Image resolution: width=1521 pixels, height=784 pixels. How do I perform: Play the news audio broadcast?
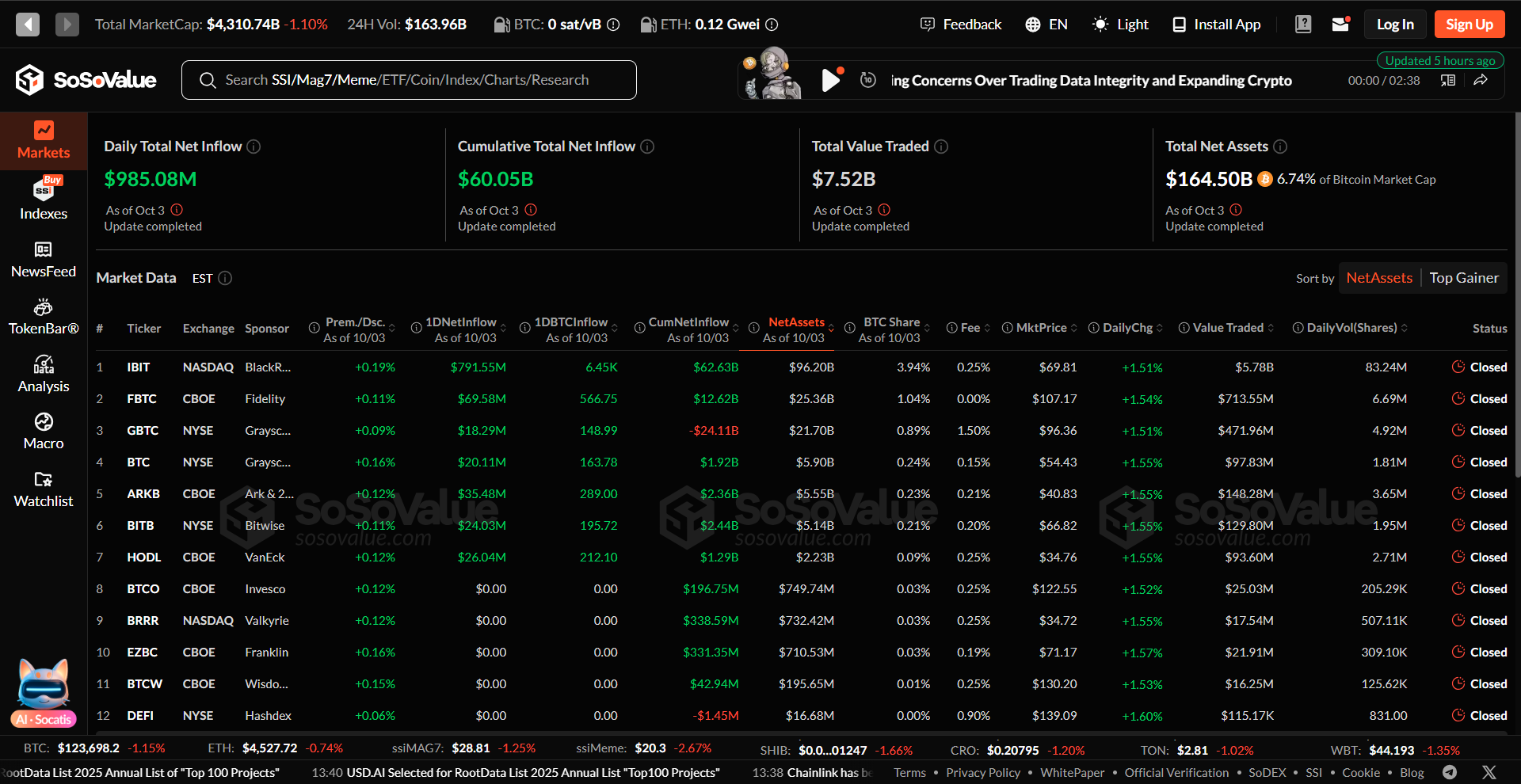pos(829,80)
